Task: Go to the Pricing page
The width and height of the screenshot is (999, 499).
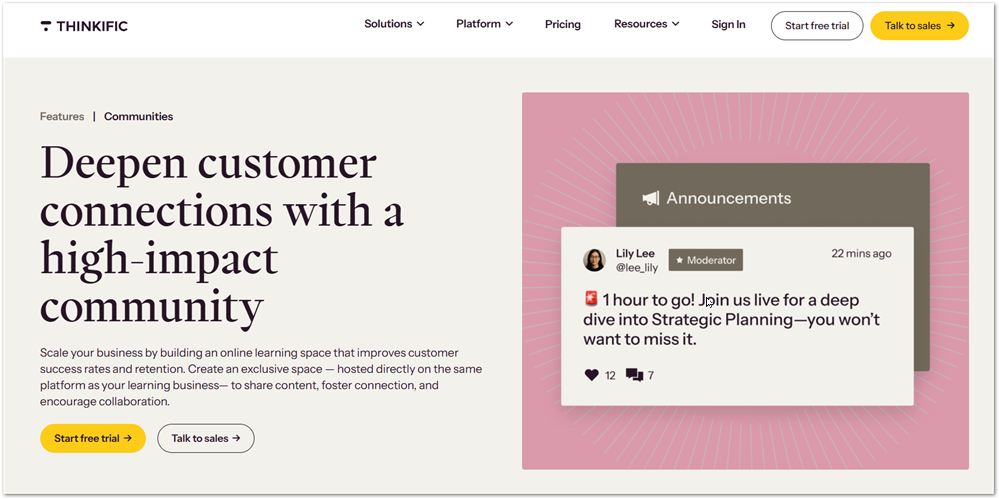Action: 563,24
